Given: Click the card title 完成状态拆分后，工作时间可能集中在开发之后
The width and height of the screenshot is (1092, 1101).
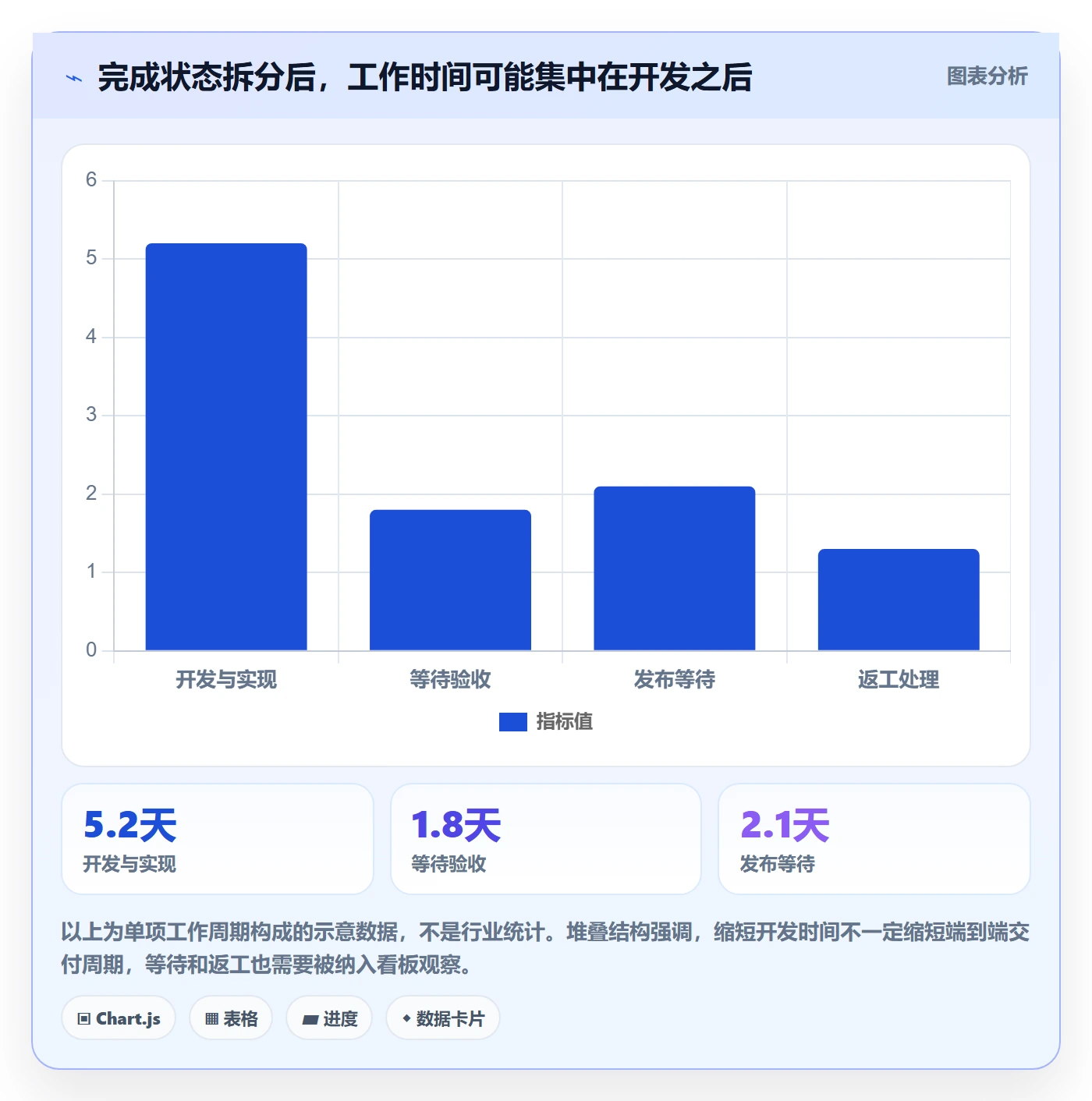Looking at the screenshot, I should tap(425, 77).
